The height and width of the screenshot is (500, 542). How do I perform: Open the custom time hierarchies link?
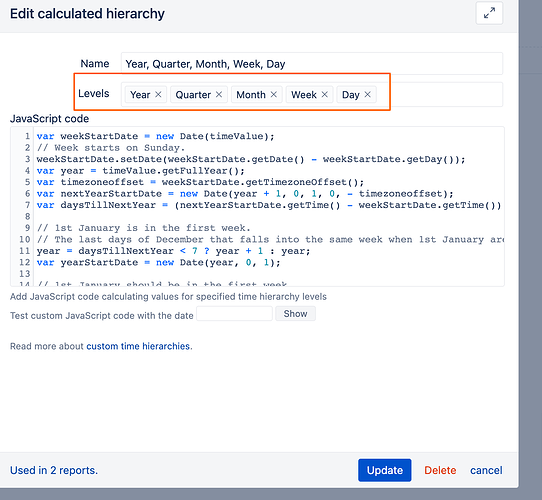tap(138, 346)
